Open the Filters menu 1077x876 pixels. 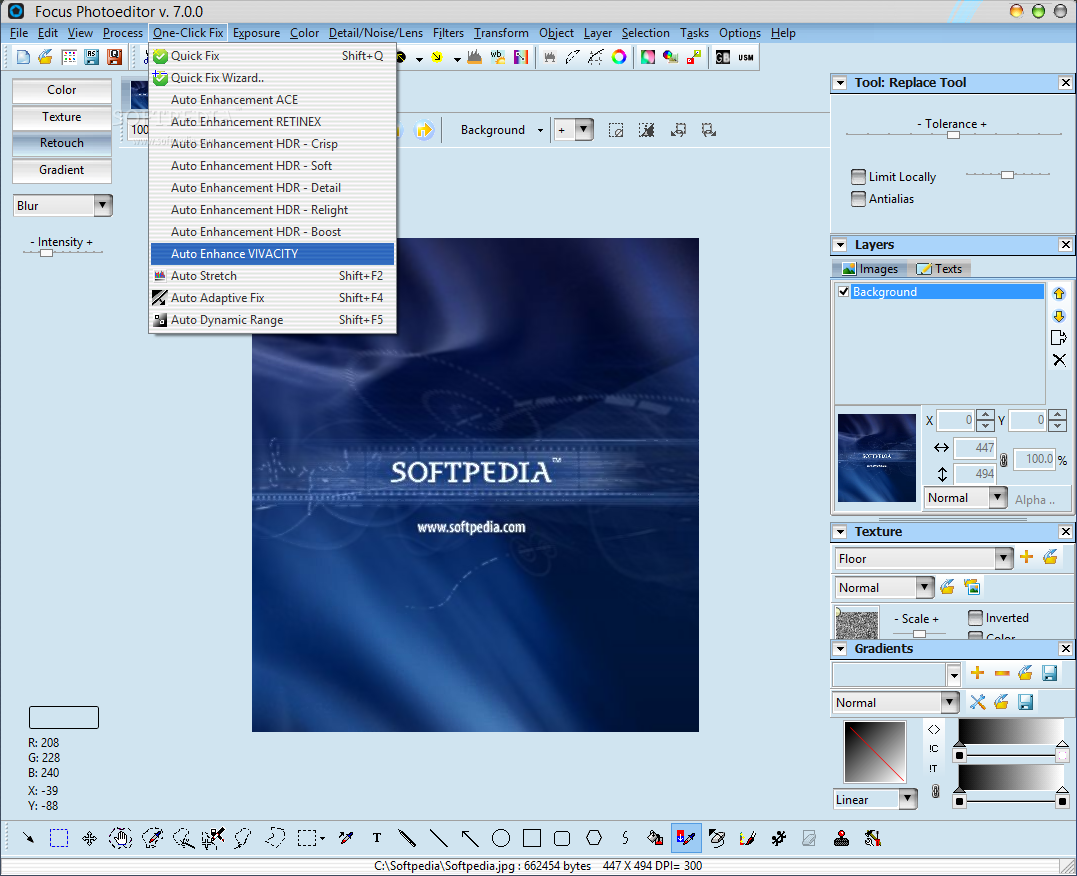click(448, 33)
